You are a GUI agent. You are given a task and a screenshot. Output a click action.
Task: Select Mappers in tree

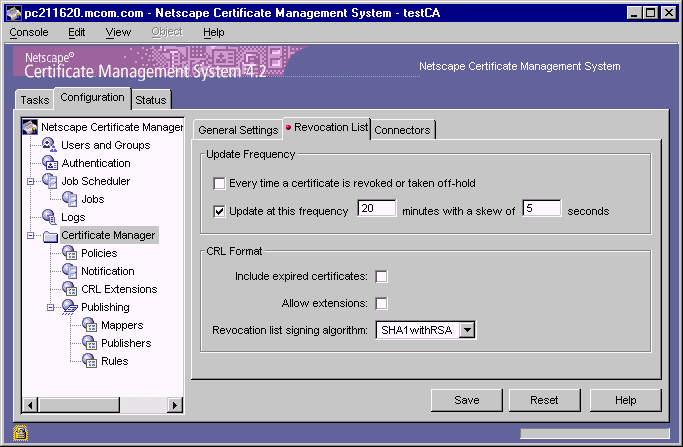(122, 325)
